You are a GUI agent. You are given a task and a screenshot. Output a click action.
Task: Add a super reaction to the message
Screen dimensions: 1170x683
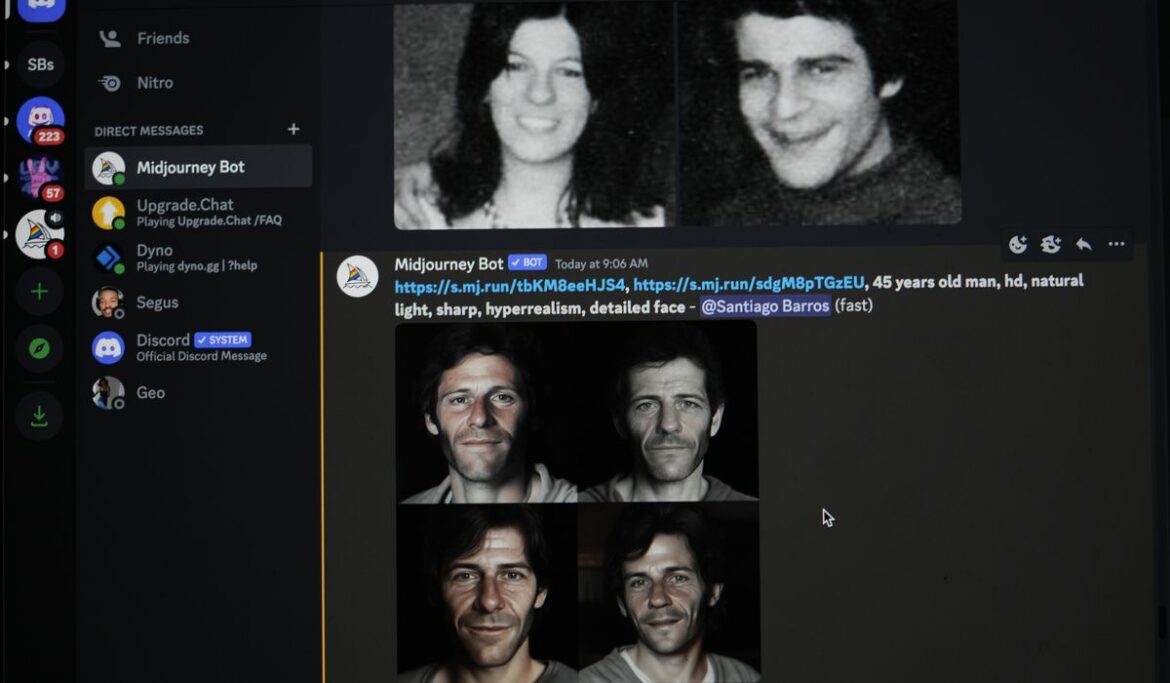1049,243
